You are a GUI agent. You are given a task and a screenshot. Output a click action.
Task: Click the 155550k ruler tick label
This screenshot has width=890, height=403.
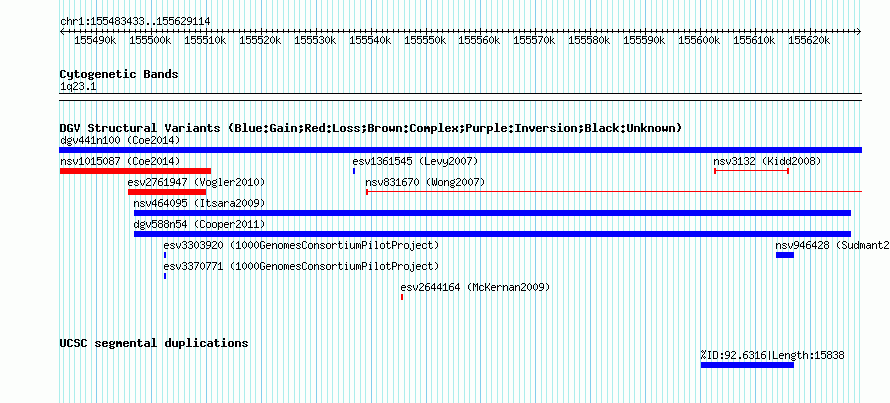(x=426, y=40)
